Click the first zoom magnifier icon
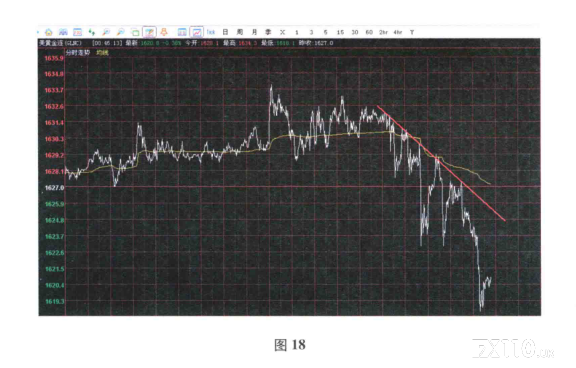Image resolution: width=576 pixels, height=368 pixels. click(106, 32)
